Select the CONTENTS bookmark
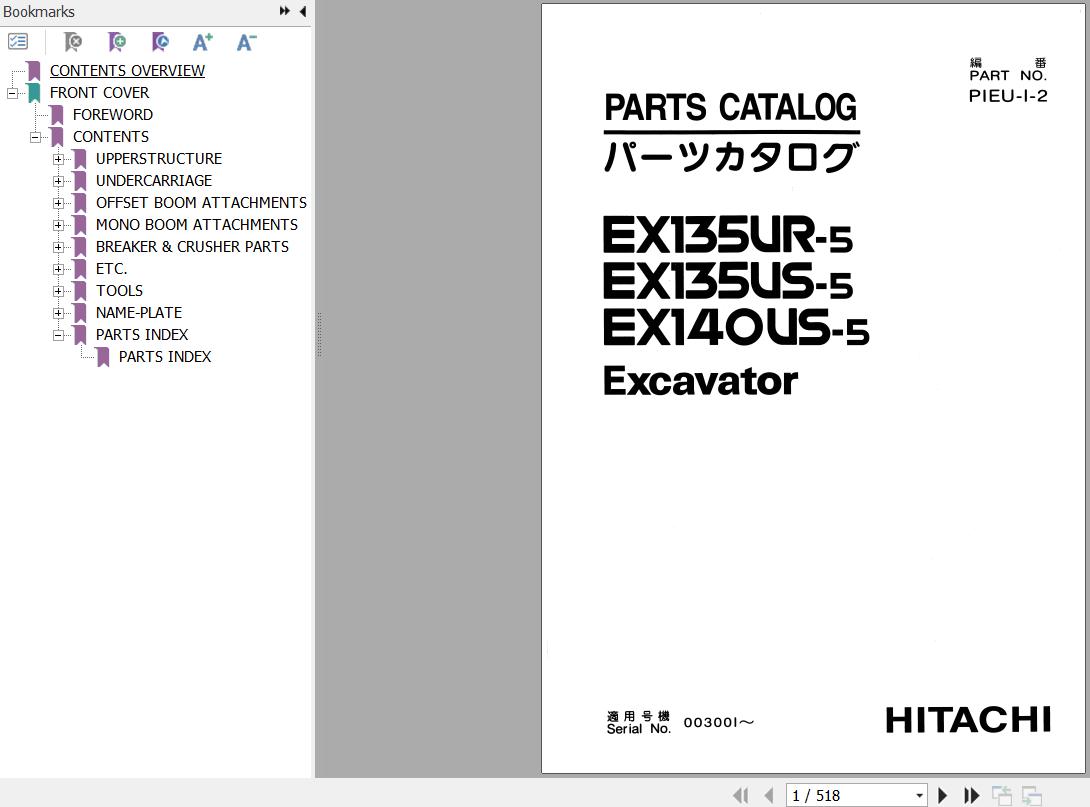 [x=111, y=137]
